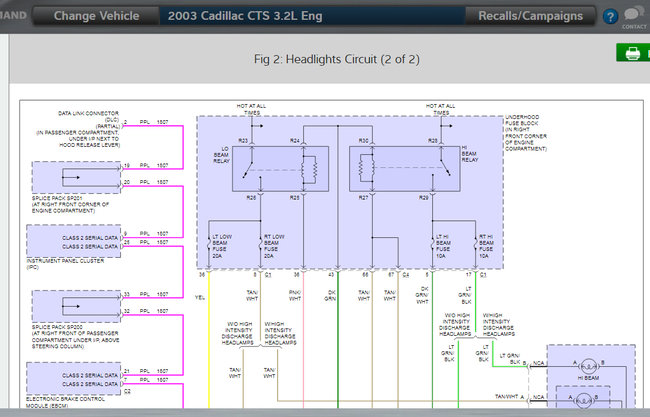The width and height of the screenshot is (650, 417).
Task: Open the Contact chat bubble icon
Action: tap(633, 17)
